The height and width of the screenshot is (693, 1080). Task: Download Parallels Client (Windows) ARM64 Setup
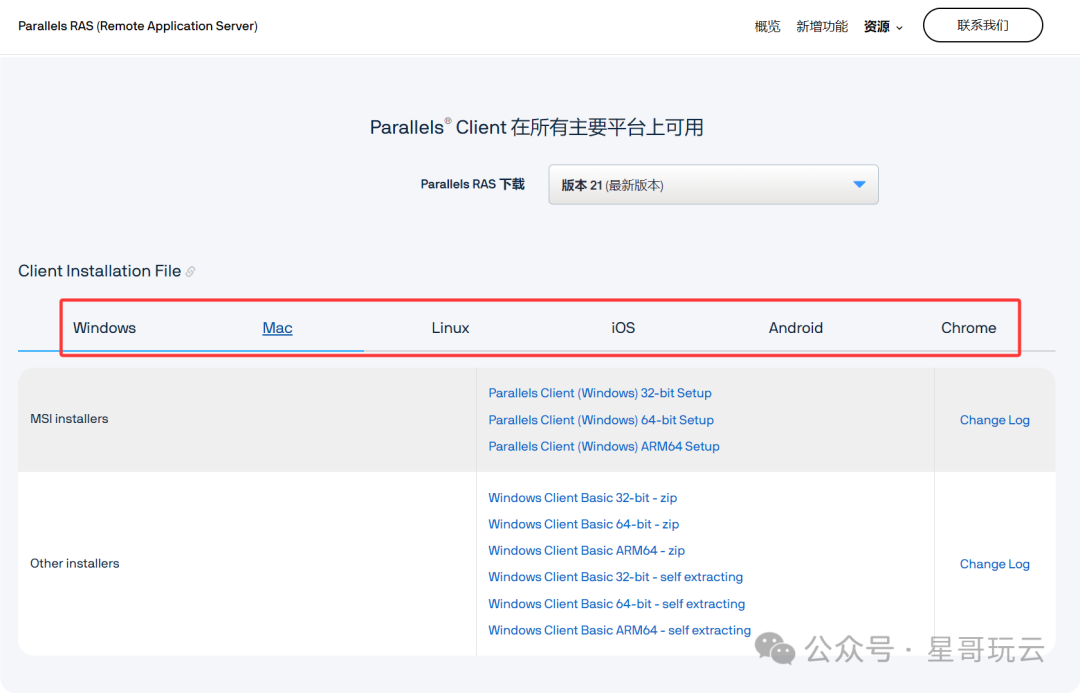[604, 446]
